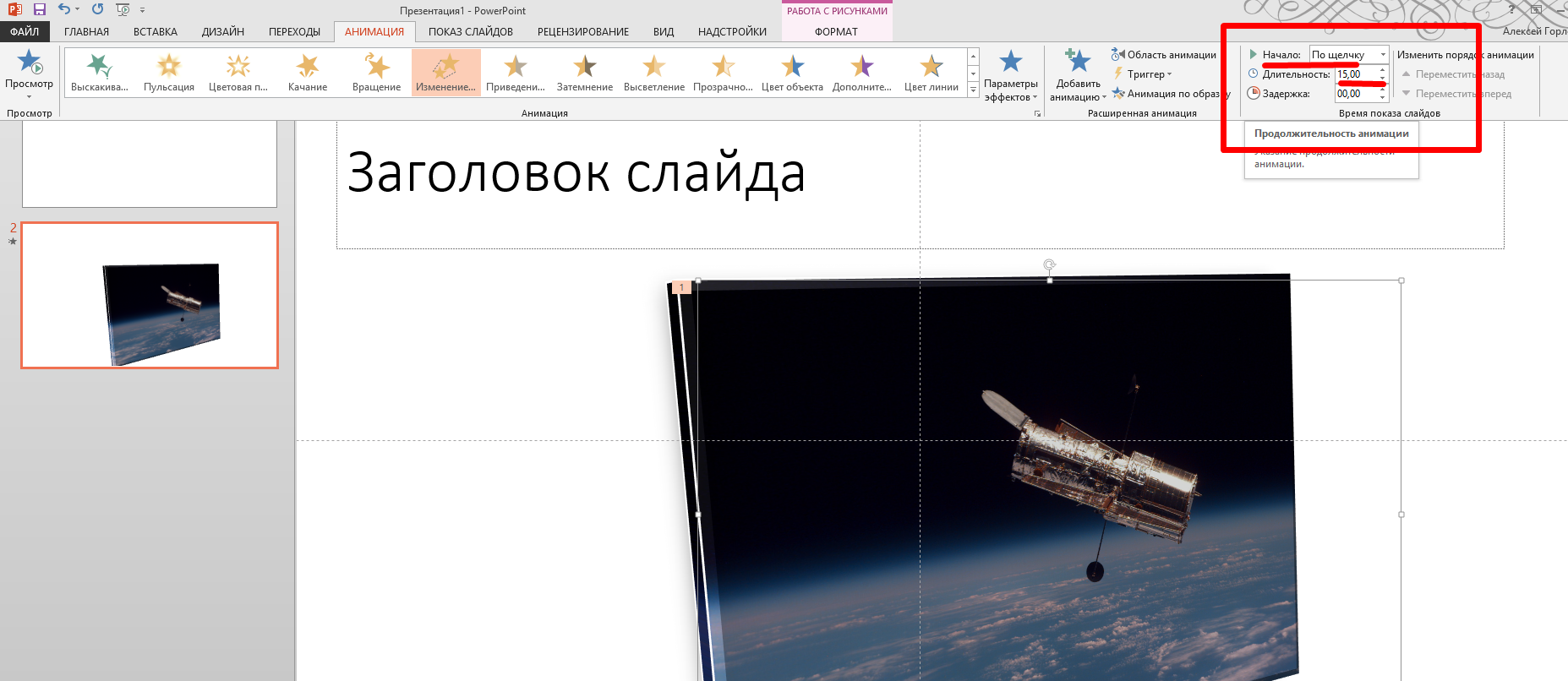Save the presentation with the floppy icon
The image size is (1568, 681).
[40, 9]
